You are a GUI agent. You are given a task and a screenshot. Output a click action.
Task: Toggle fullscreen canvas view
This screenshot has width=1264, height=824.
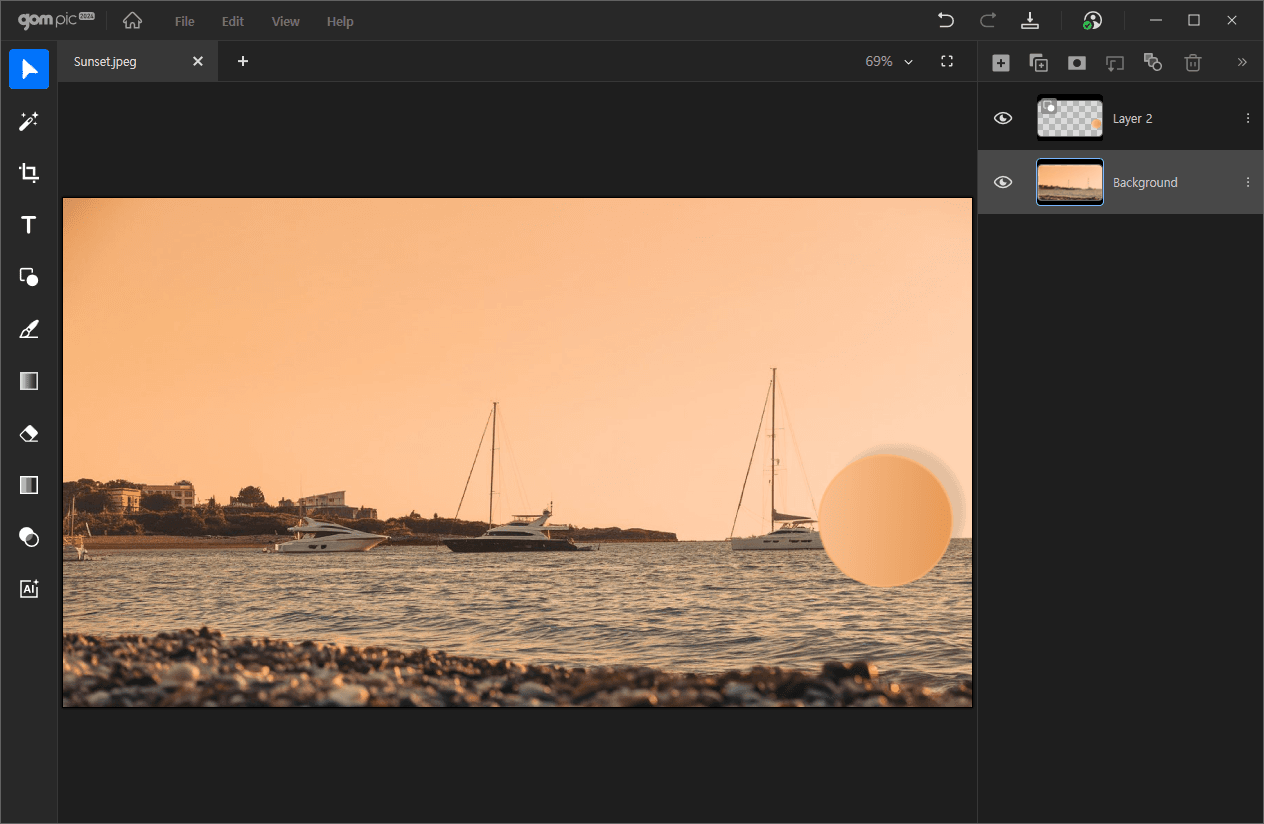pyautogui.click(x=947, y=61)
